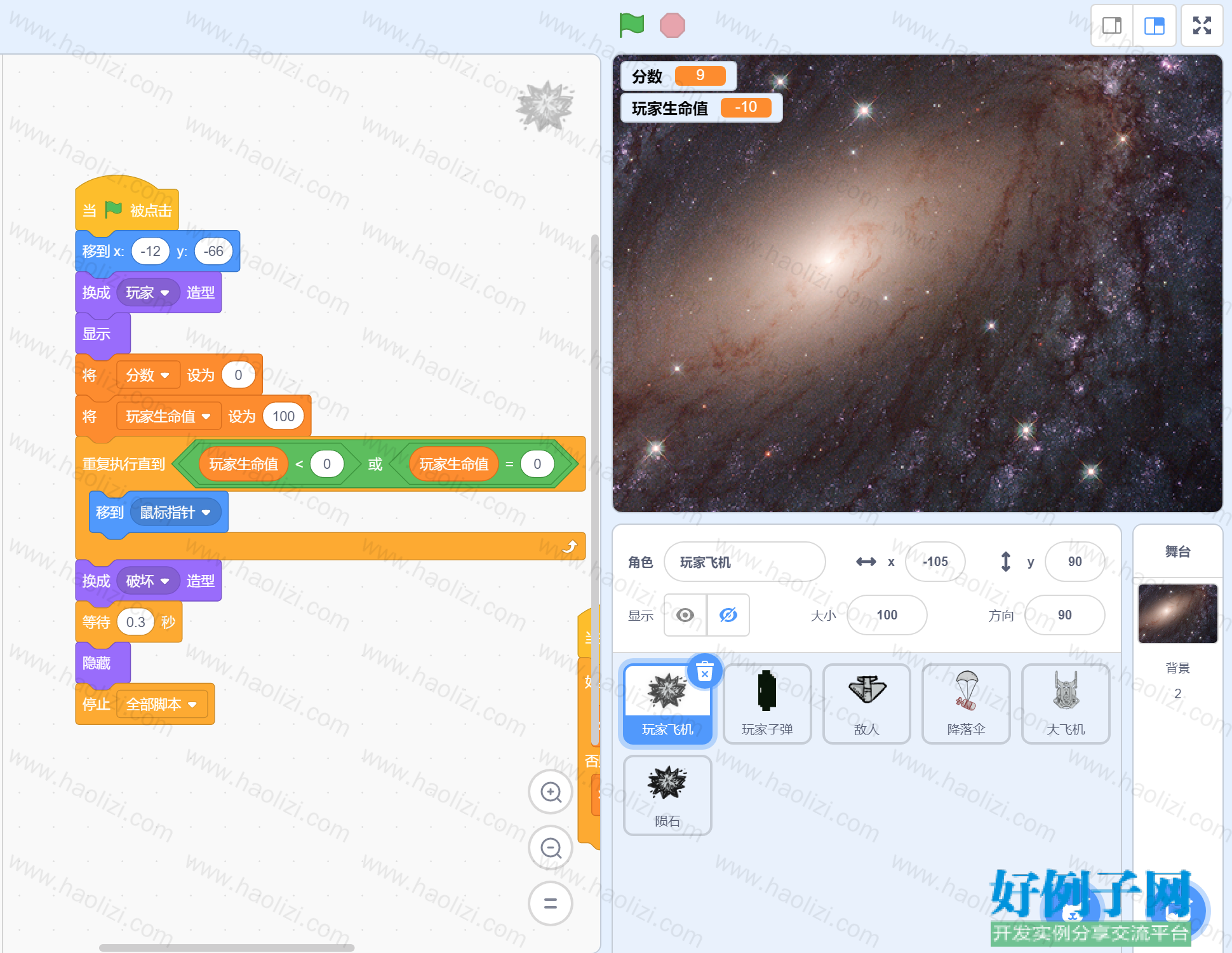Screen dimensions: 1232x953
Task: Click the green flag to start project
Action: [631, 25]
